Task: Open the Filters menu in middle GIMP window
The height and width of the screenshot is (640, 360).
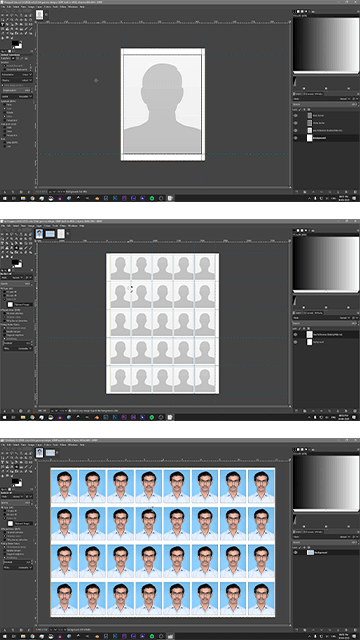Action: tap(62, 226)
